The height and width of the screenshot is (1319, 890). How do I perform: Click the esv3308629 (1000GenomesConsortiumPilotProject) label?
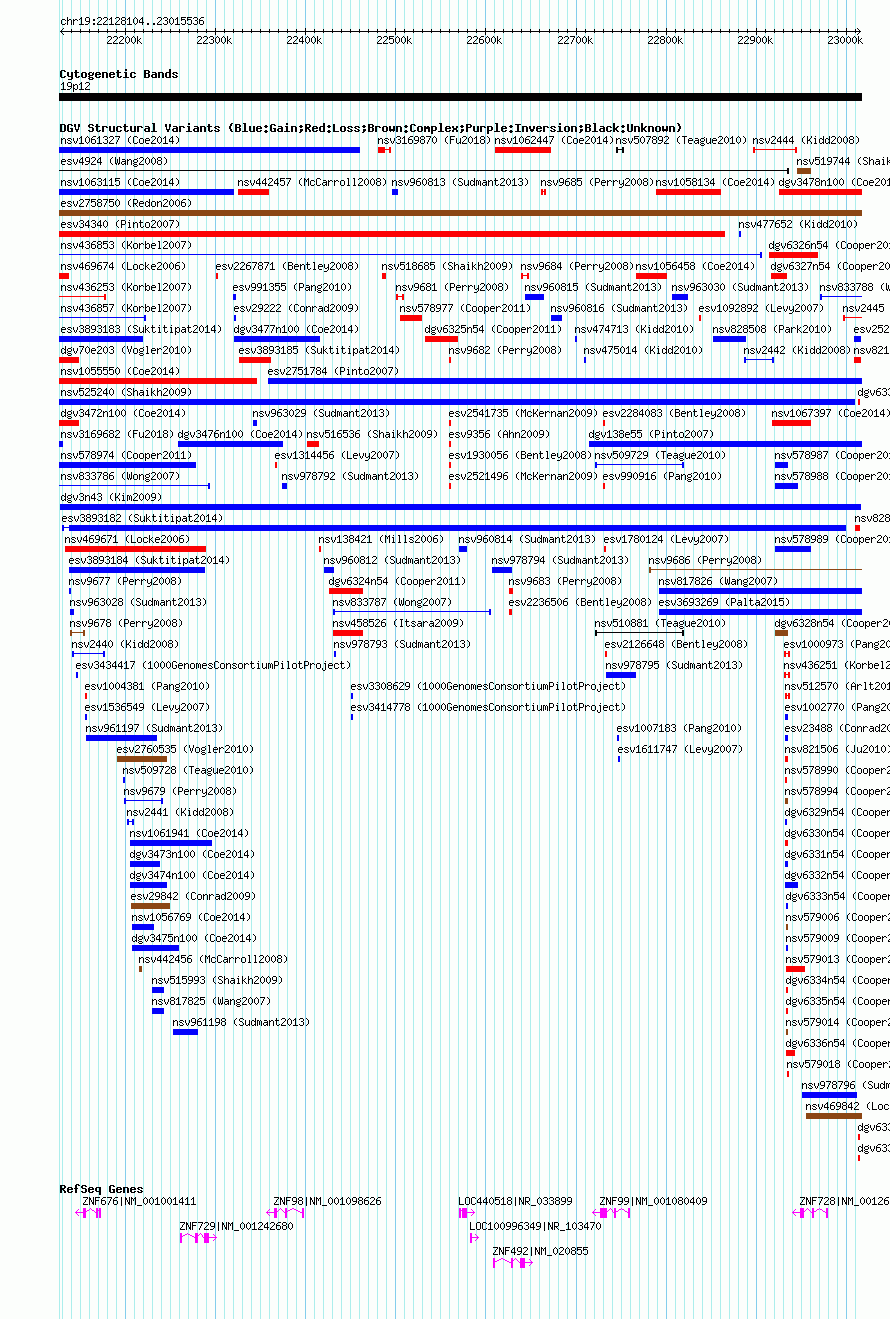pos(488,686)
